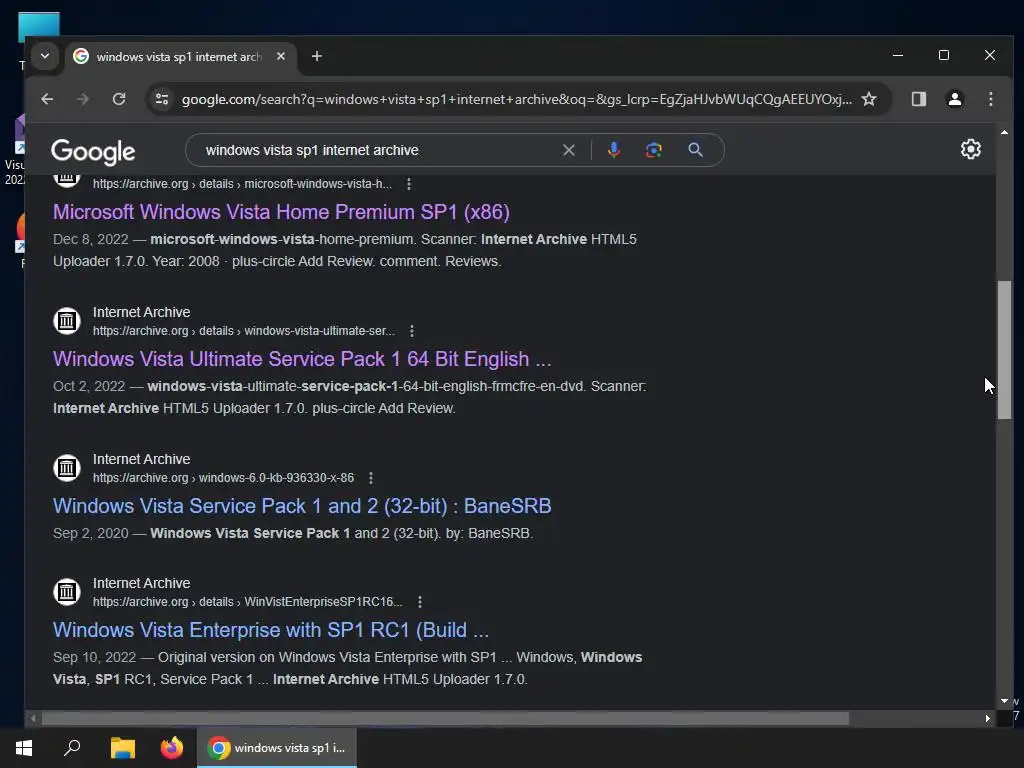Reload the page with refresh icon
This screenshot has height=768, width=1024.
click(119, 99)
